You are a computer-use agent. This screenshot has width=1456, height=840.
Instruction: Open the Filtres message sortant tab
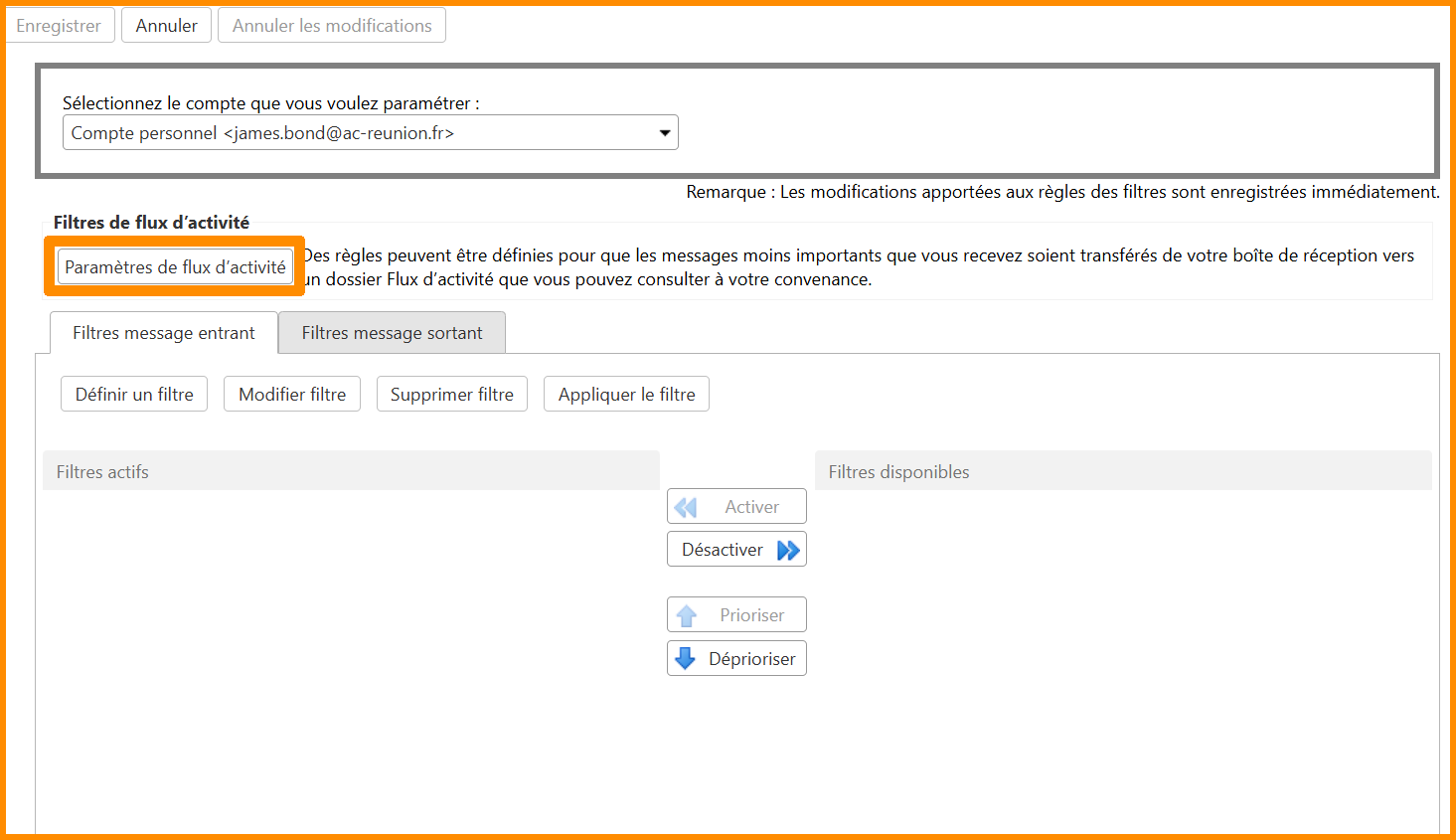click(392, 333)
